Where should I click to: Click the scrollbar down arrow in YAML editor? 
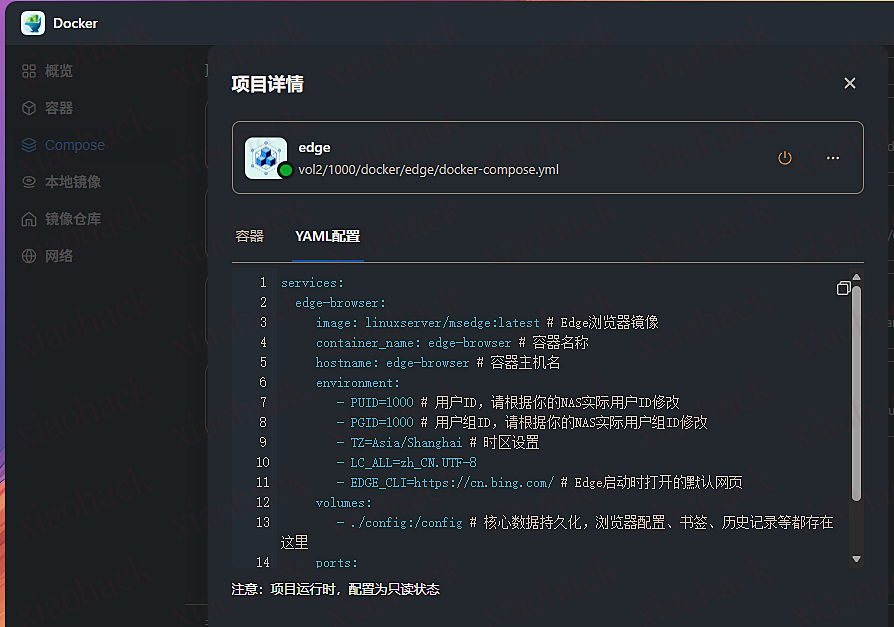(x=856, y=559)
